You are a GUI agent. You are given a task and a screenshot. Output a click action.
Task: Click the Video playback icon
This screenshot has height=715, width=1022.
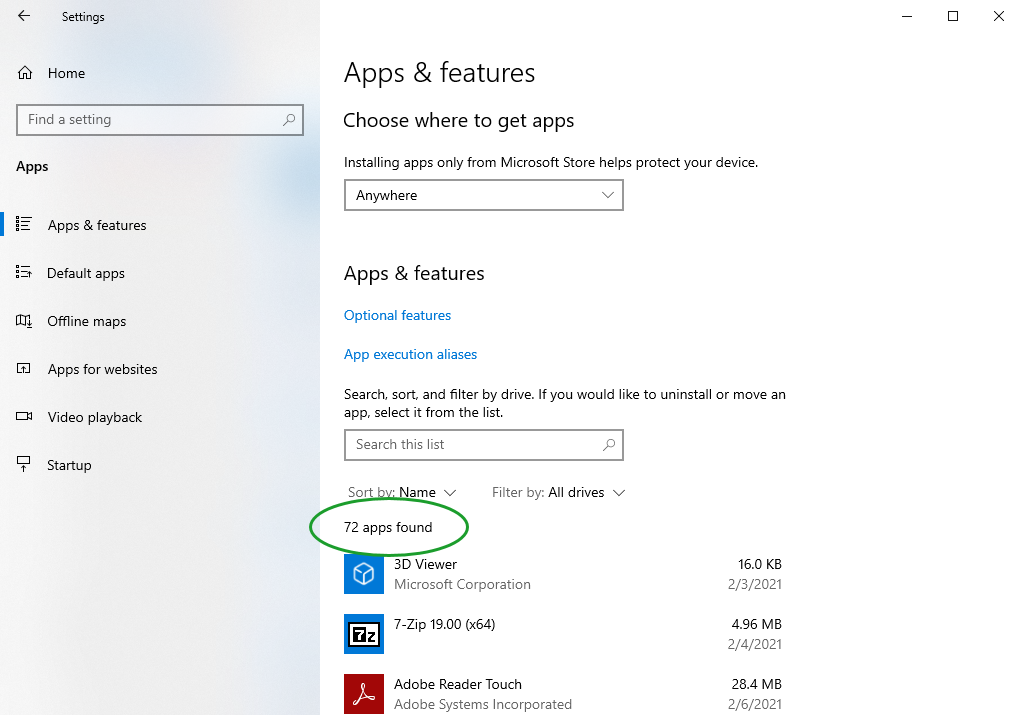tap(25, 417)
